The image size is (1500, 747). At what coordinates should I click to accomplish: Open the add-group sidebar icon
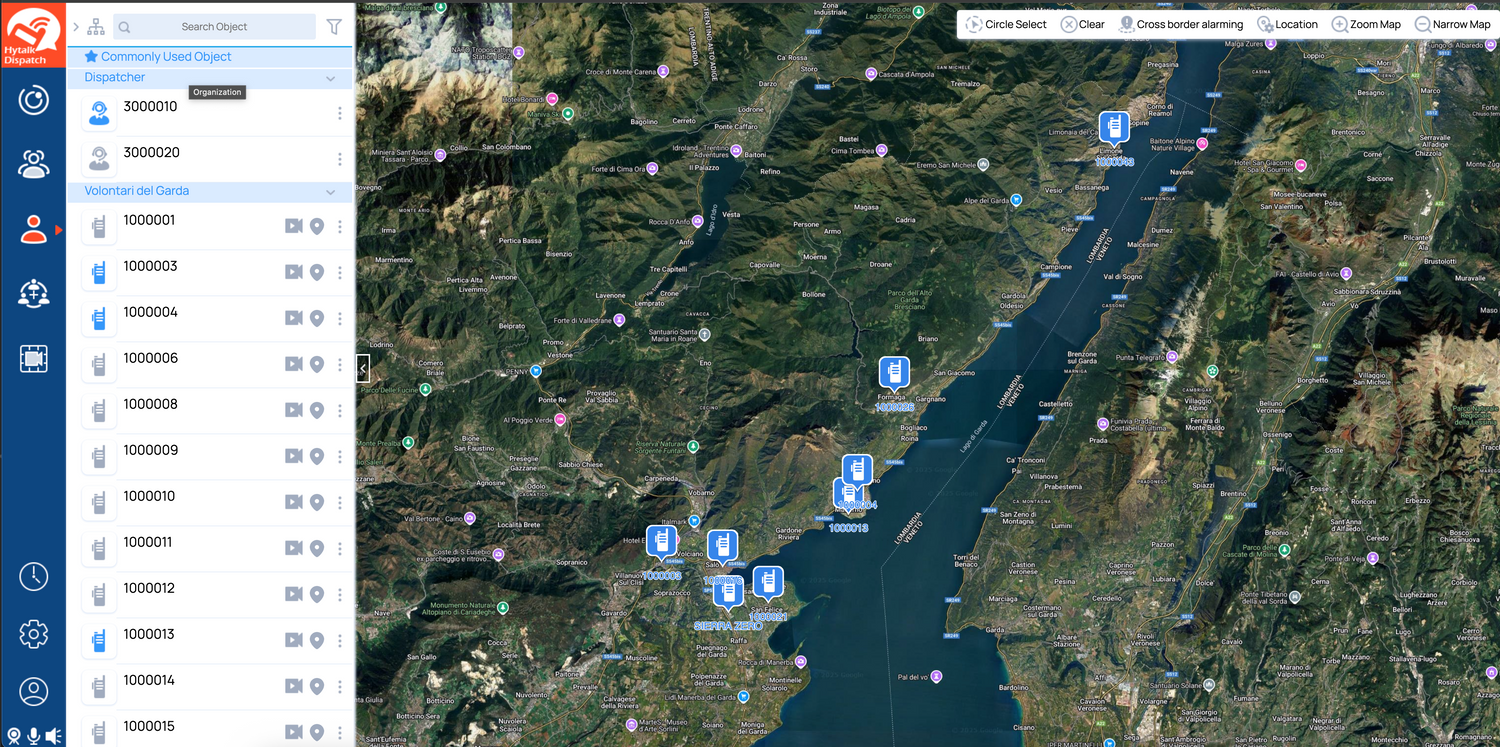pos(34,294)
